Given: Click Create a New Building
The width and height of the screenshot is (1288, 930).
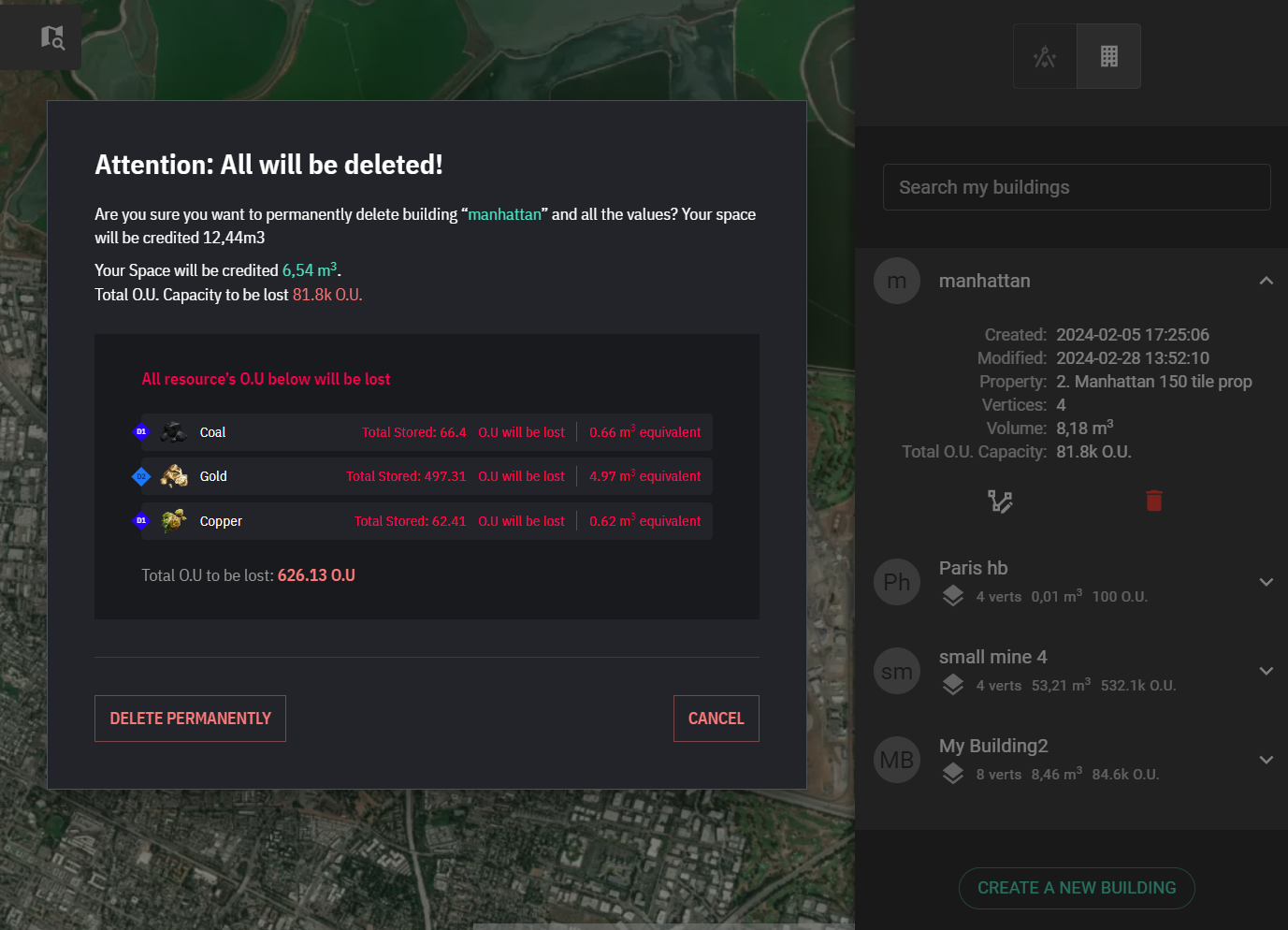Looking at the screenshot, I should 1076,888.
